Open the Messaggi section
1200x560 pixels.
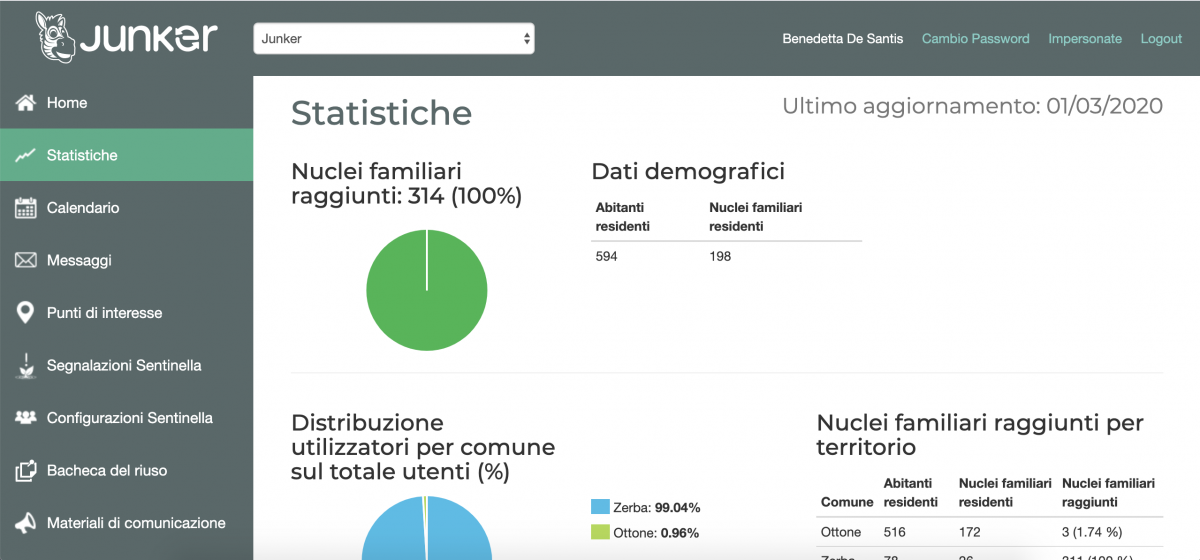[126, 260]
